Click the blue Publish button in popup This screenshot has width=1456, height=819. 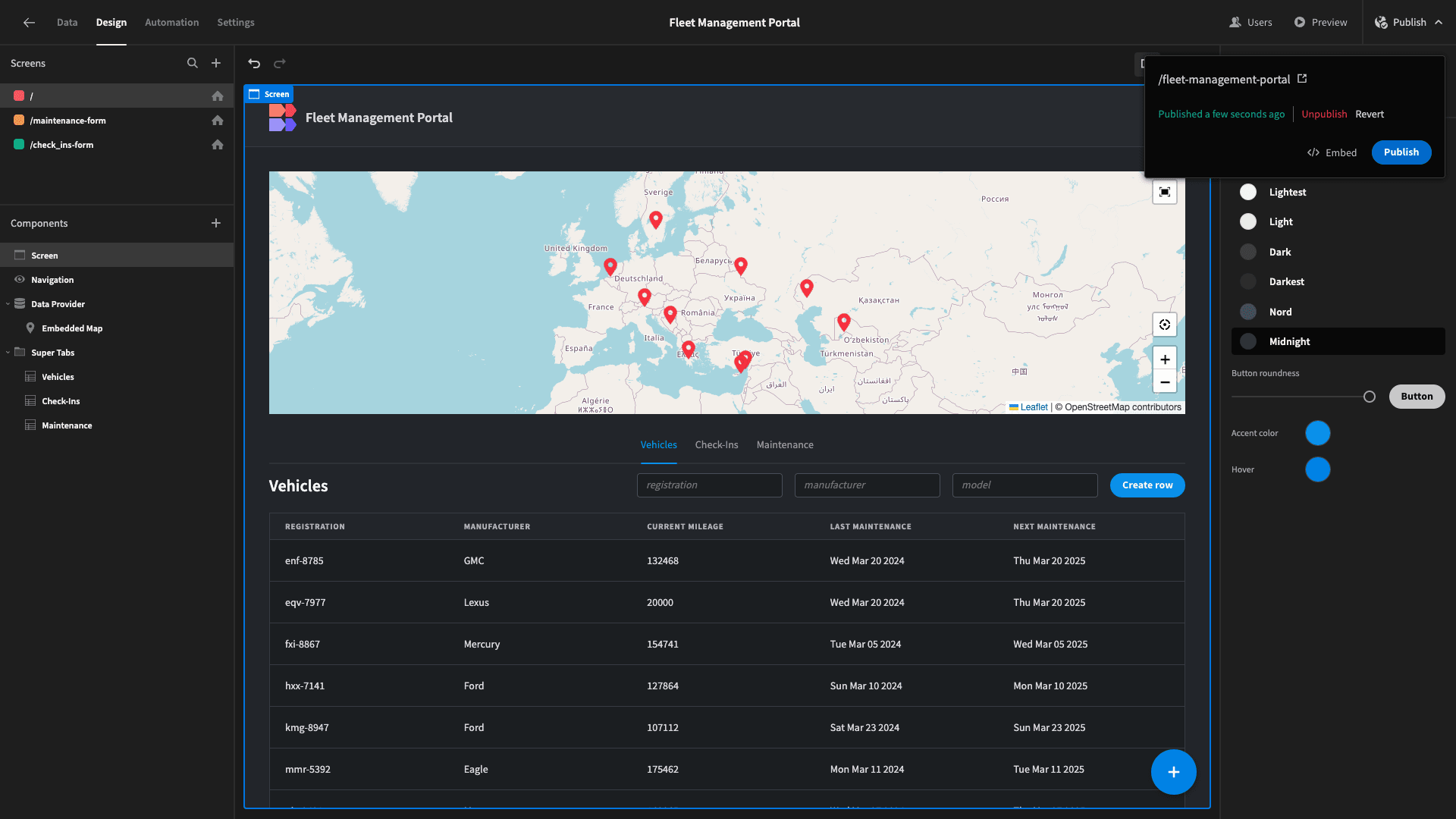point(1401,152)
